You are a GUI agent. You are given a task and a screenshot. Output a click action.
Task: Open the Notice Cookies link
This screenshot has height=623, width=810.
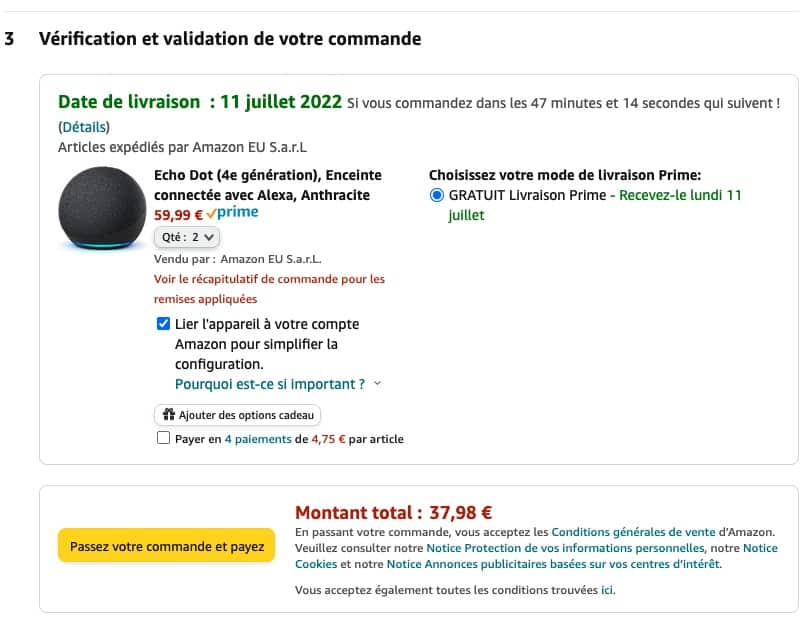[x=536, y=556]
